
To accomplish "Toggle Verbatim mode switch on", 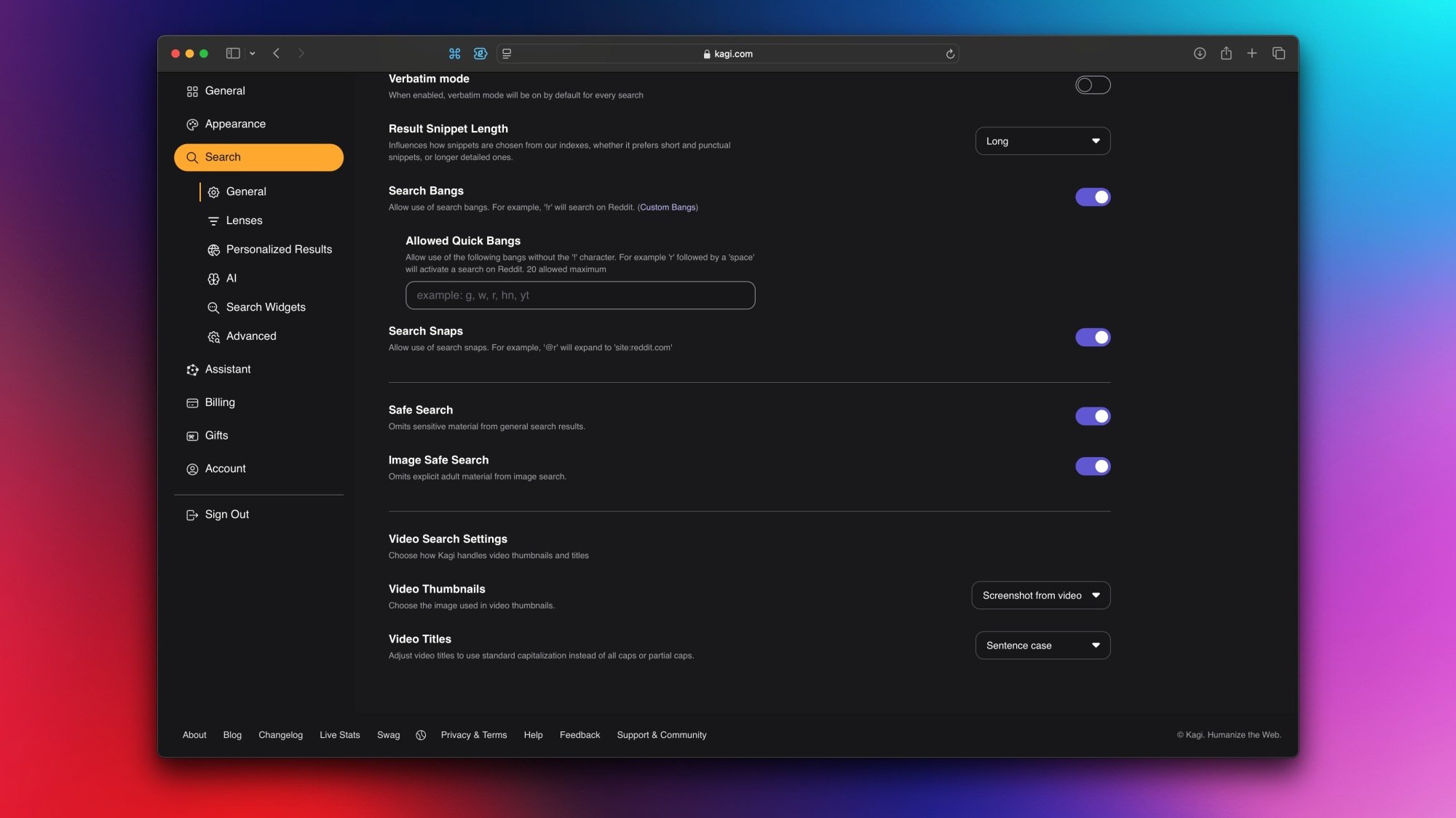I will pos(1093,85).
